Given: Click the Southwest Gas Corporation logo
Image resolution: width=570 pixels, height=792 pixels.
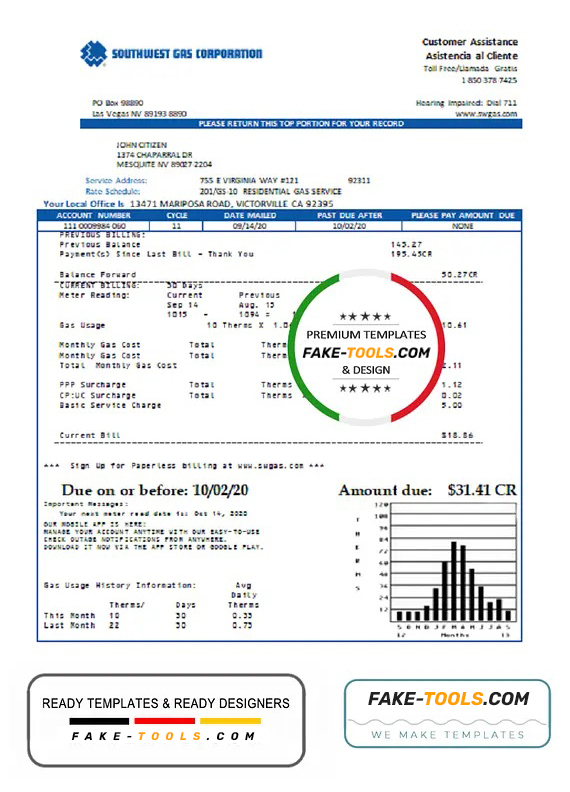Looking at the screenshot, I should [x=171, y=54].
